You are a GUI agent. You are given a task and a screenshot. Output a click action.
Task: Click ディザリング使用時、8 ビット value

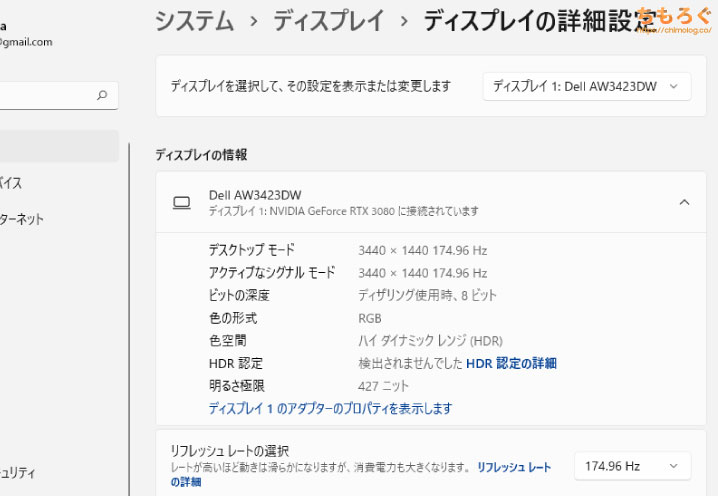(427, 295)
